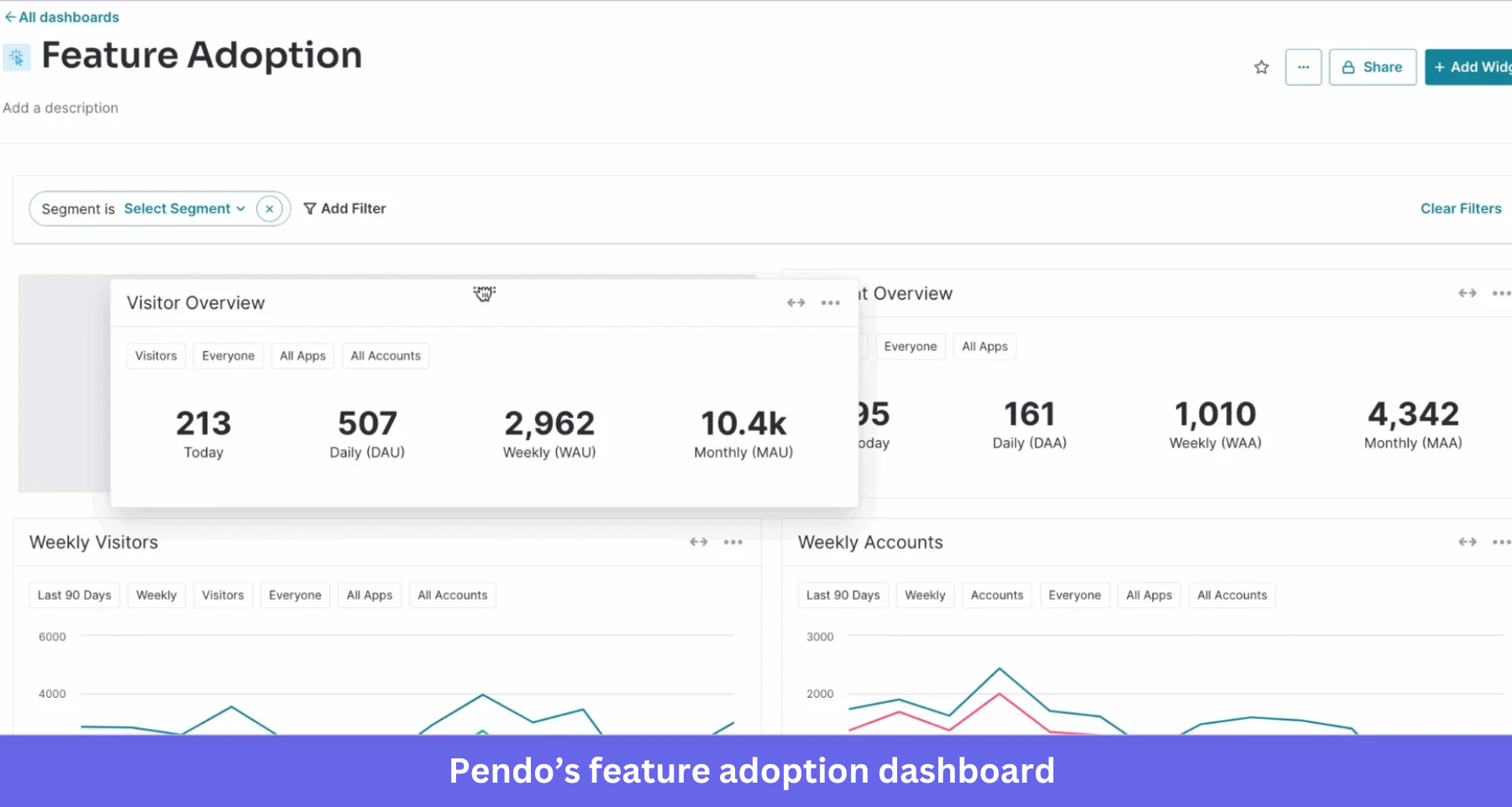The width and height of the screenshot is (1512, 807).
Task: Click the 161 Daily (DAA) metric
Action: (1029, 425)
